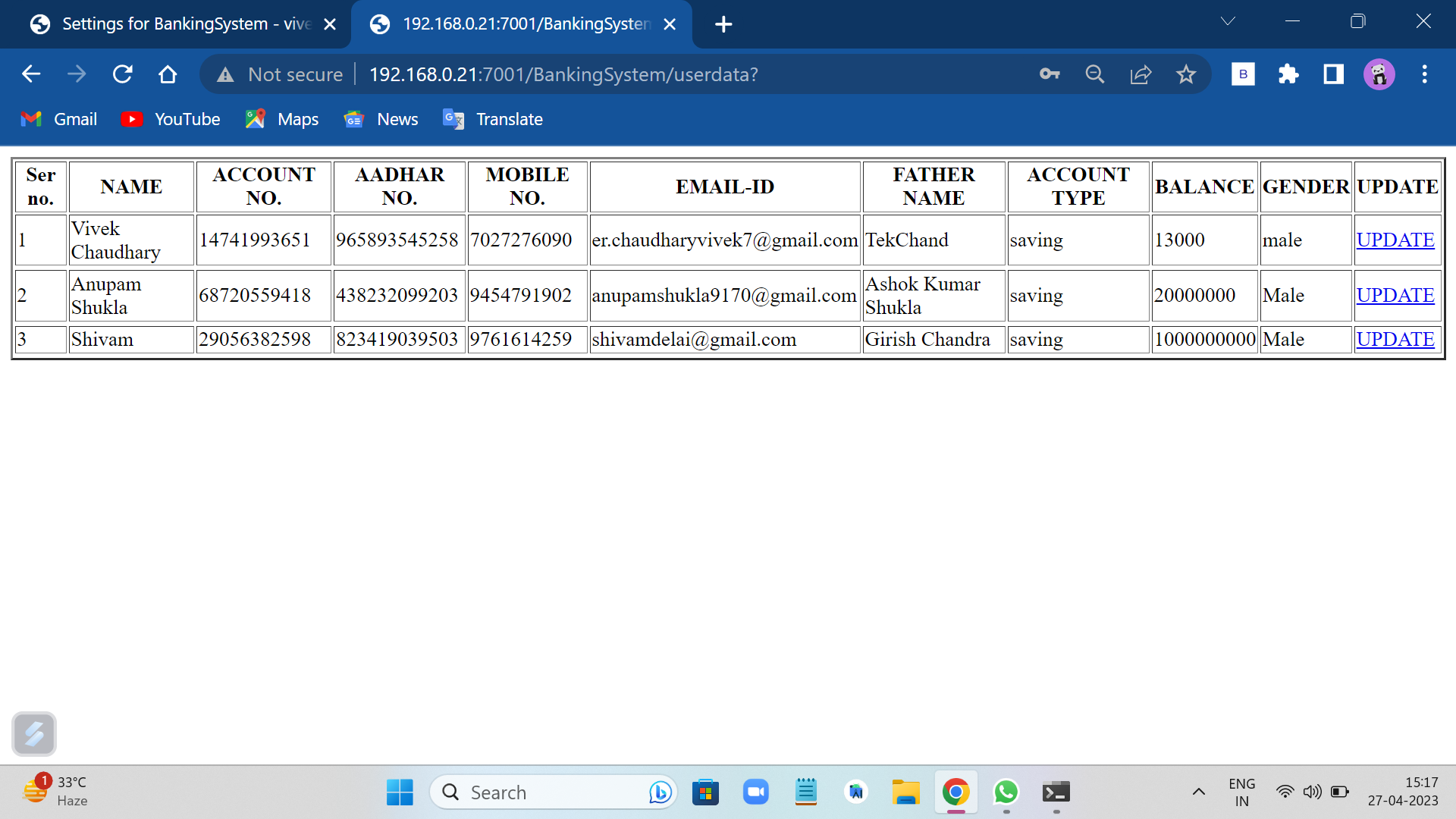Open a new browser tab
Screen dimensions: 1456x819
tap(723, 24)
